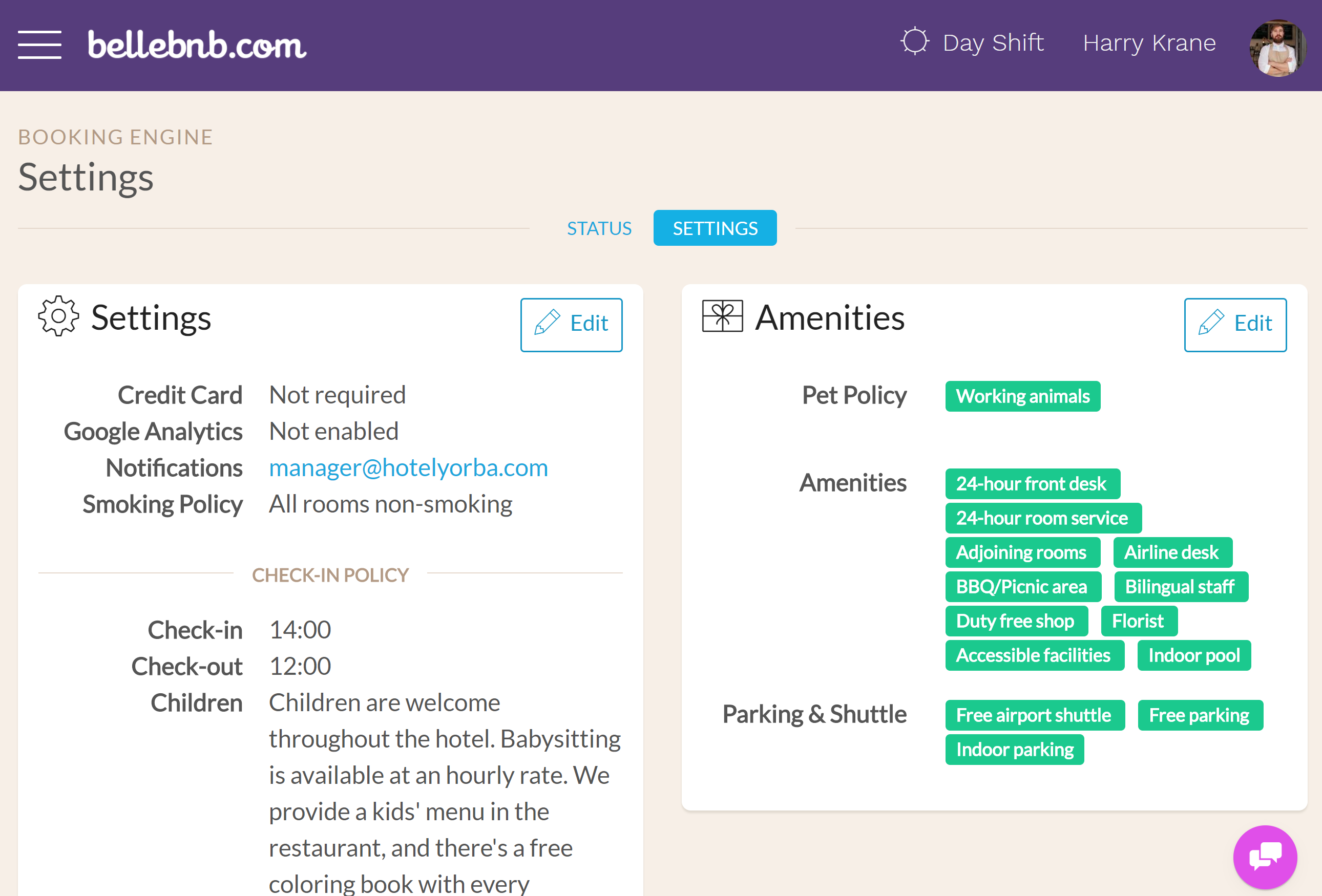Select the 24-hour front desk amenity tag
The image size is (1322, 896).
[1031, 484]
